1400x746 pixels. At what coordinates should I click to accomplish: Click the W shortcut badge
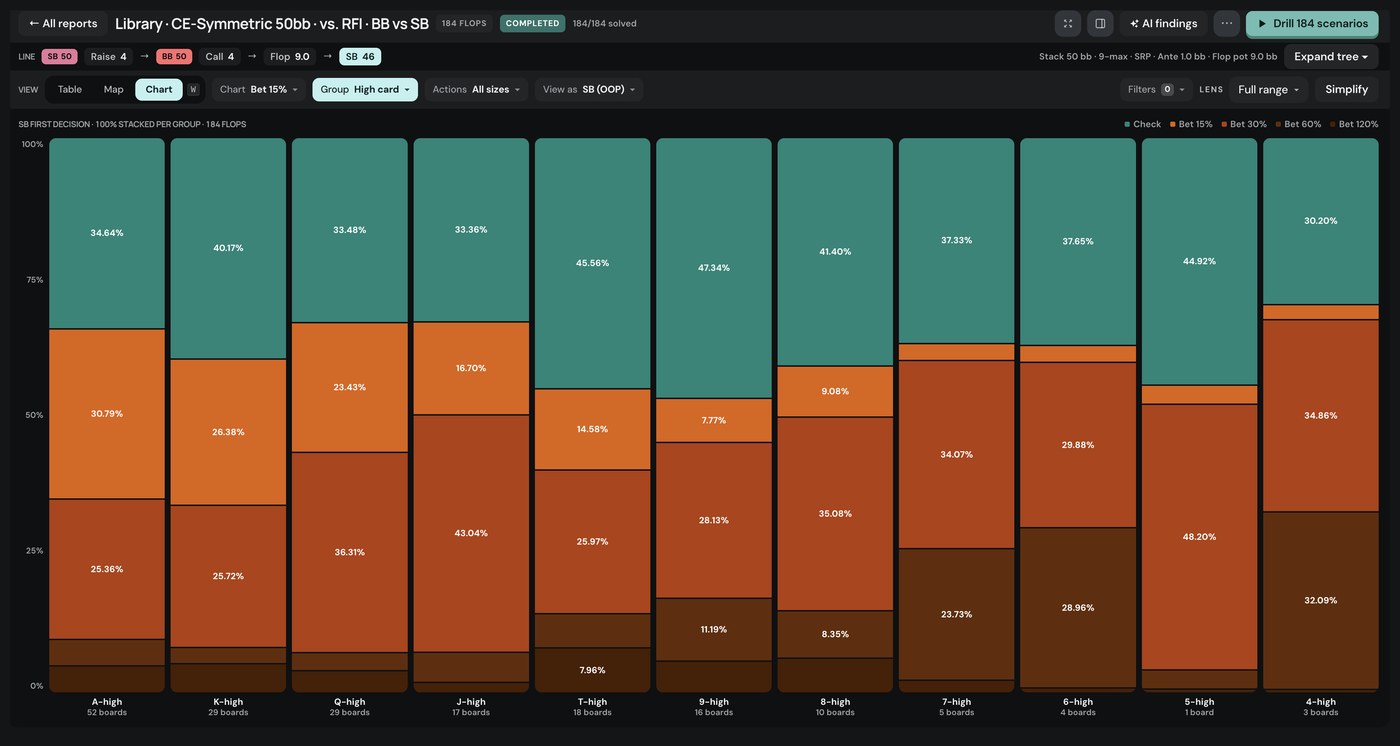[193, 90]
